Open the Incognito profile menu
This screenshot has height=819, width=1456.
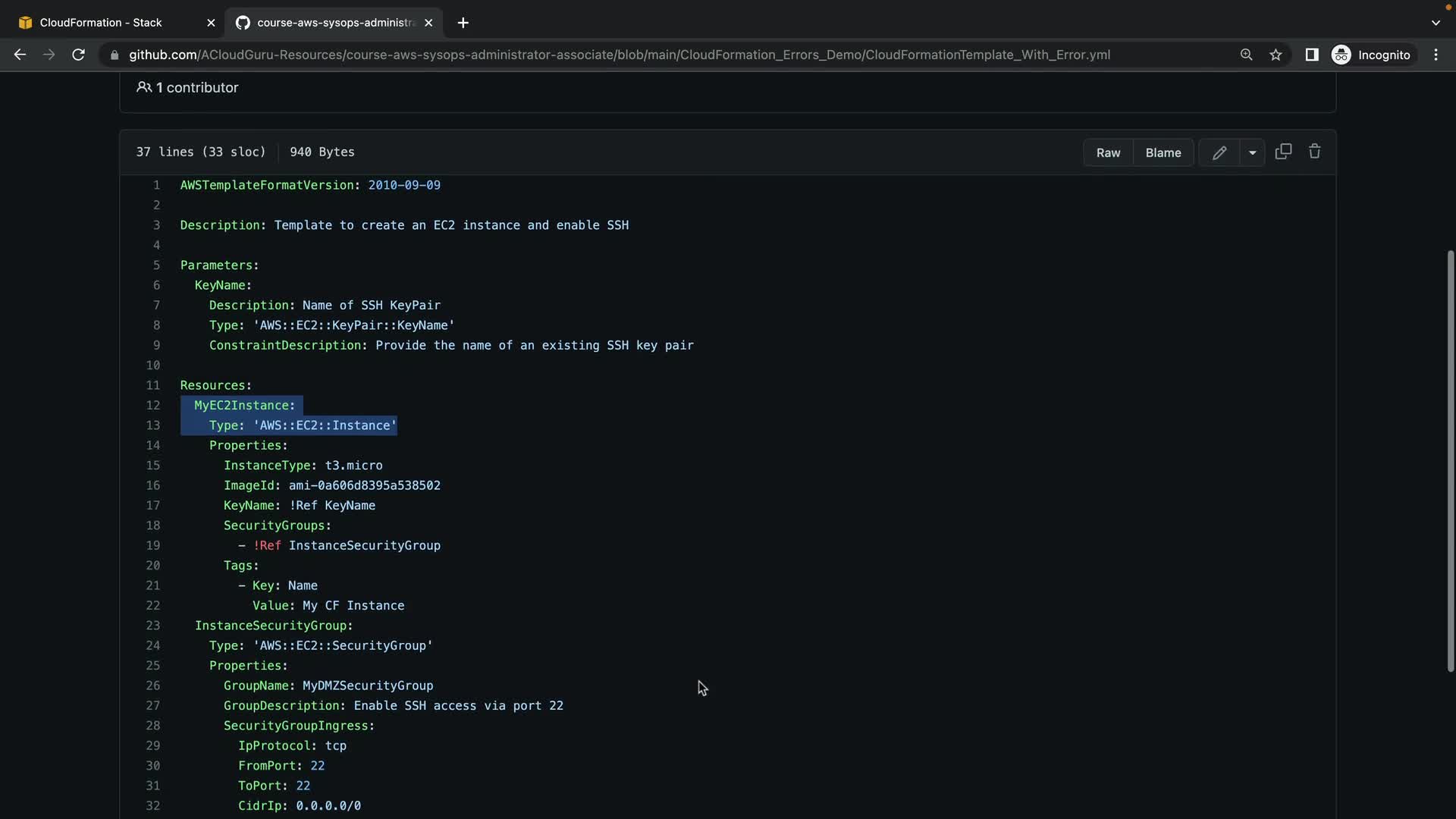point(1372,55)
